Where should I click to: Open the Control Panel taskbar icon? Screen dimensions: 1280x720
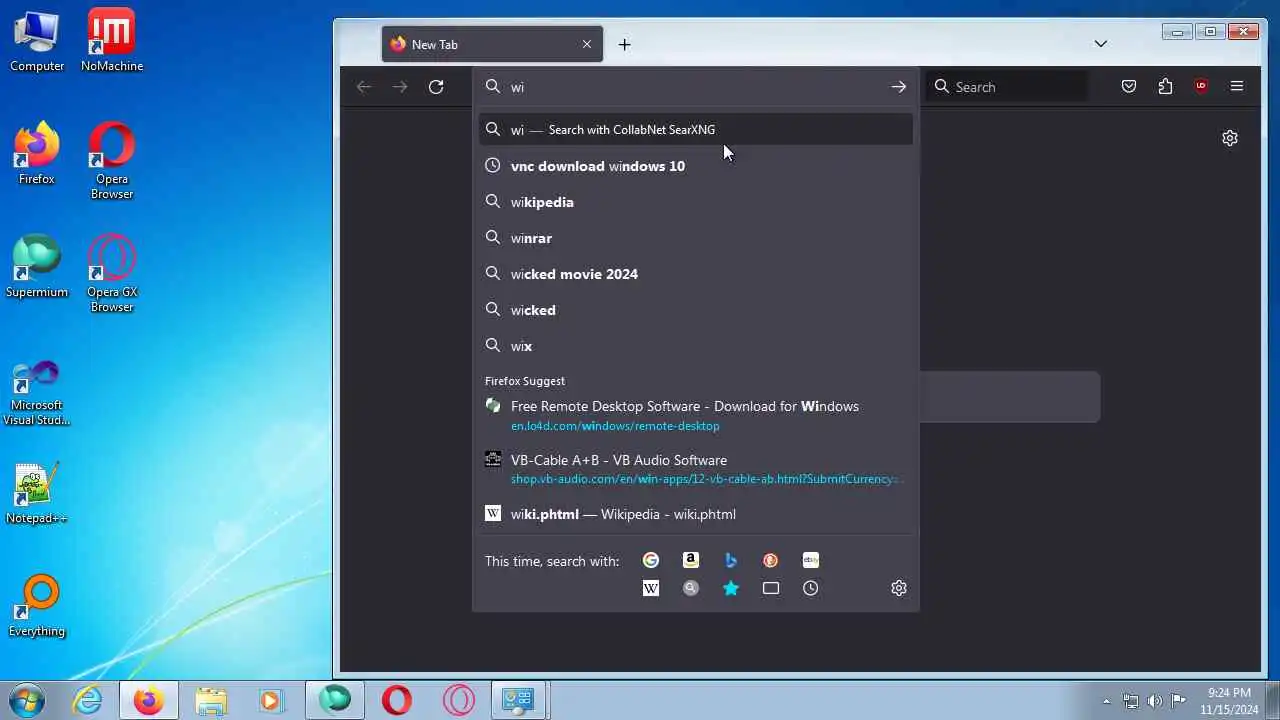[518, 700]
